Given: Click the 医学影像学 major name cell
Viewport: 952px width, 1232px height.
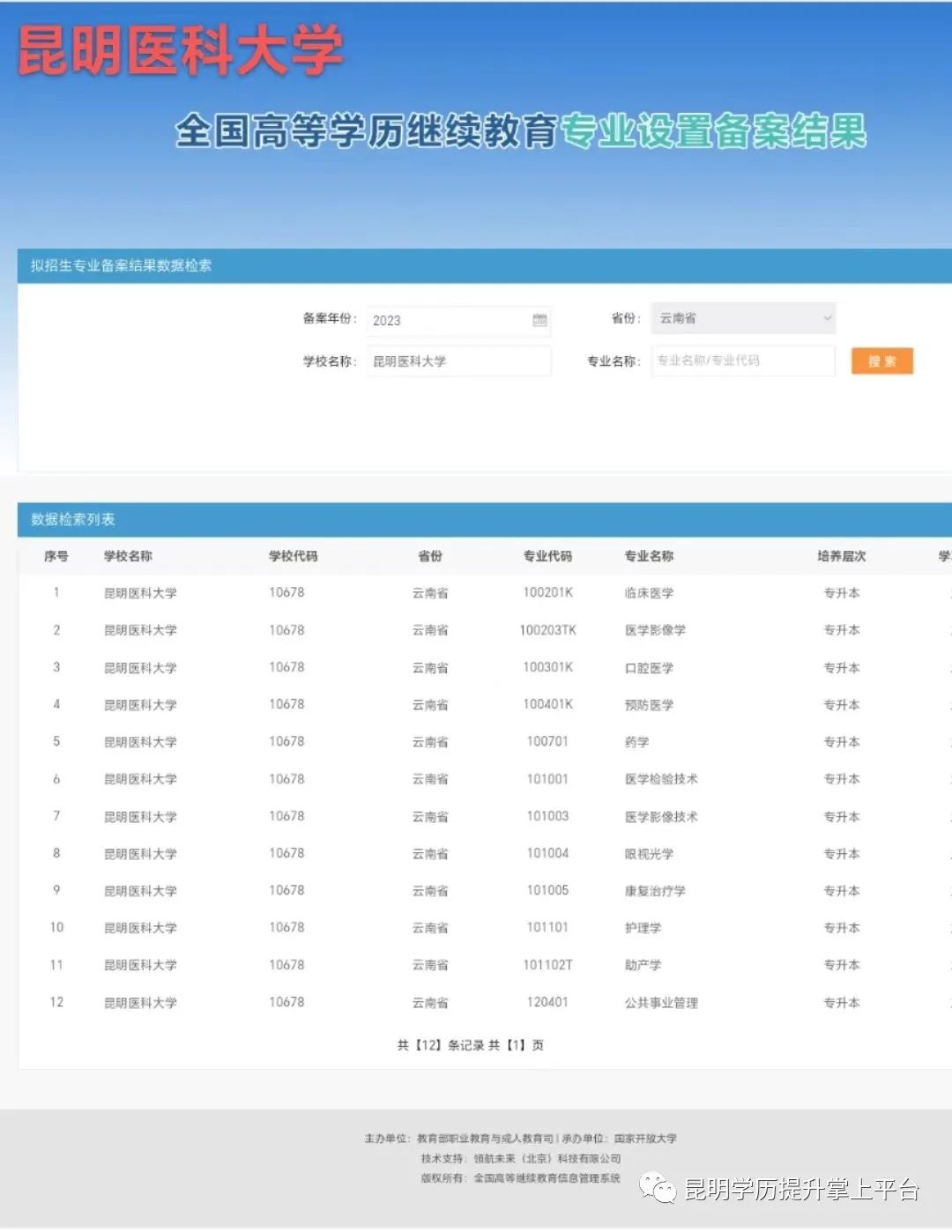Looking at the screenshot, I should click(655, 630).
